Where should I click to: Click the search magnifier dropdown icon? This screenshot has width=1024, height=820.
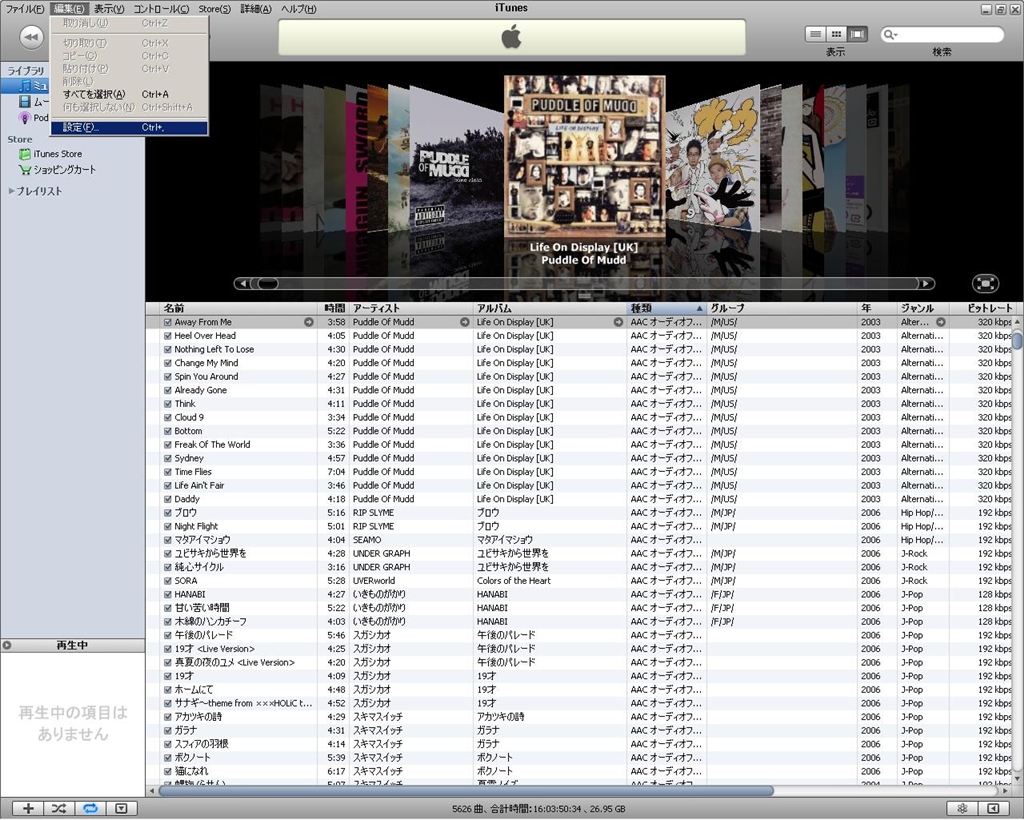890,35
